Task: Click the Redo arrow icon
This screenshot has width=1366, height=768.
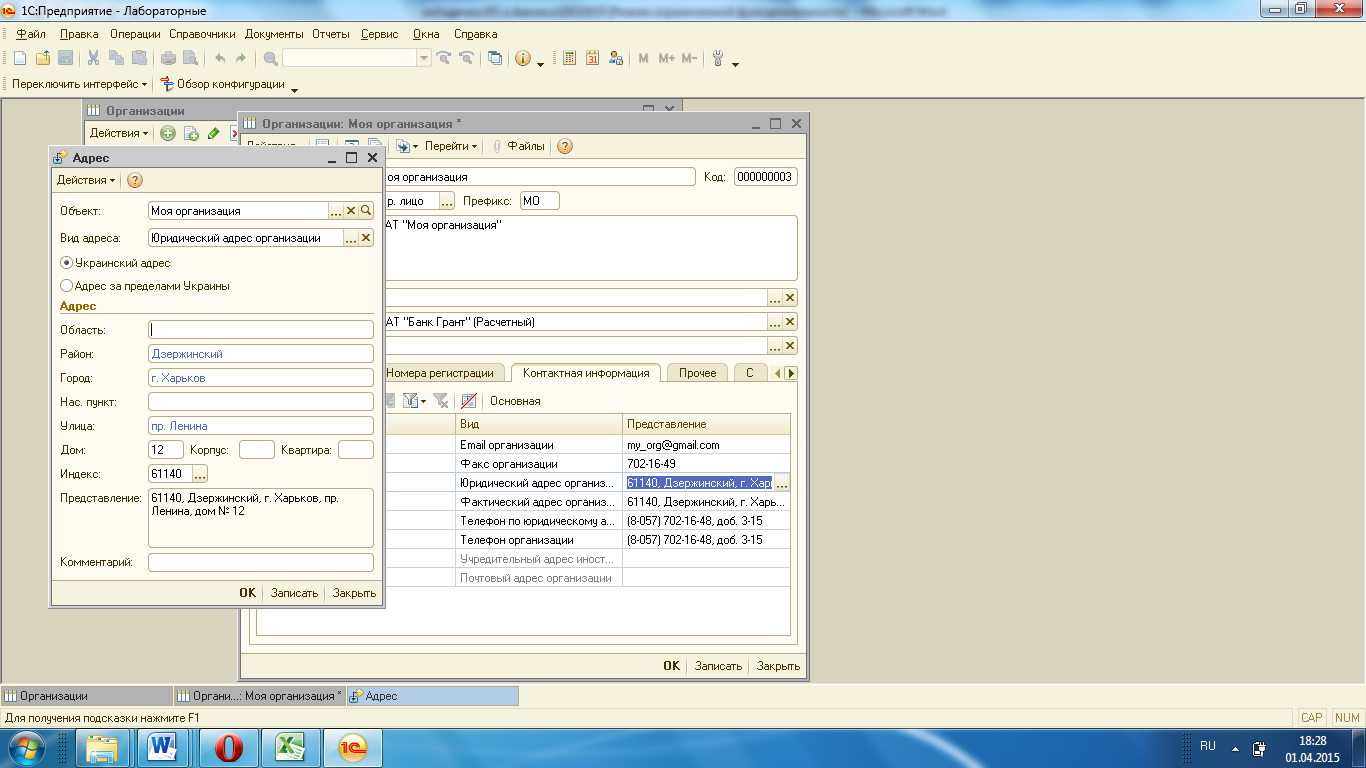Action: 241,59
